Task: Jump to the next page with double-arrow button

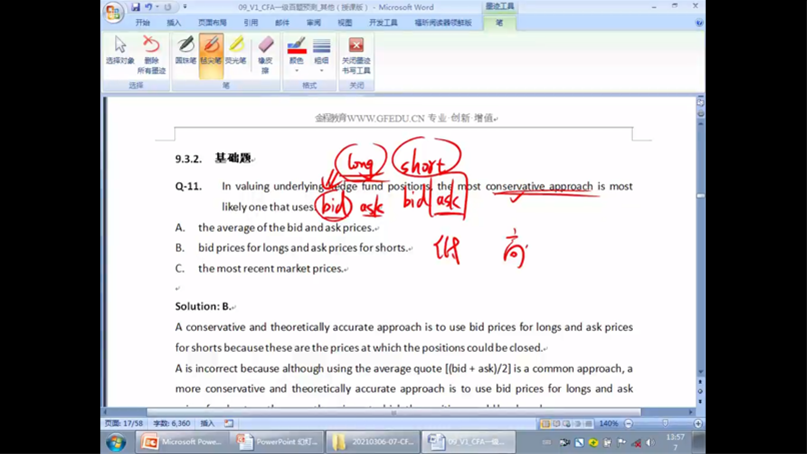Action: tap(700, 400)
